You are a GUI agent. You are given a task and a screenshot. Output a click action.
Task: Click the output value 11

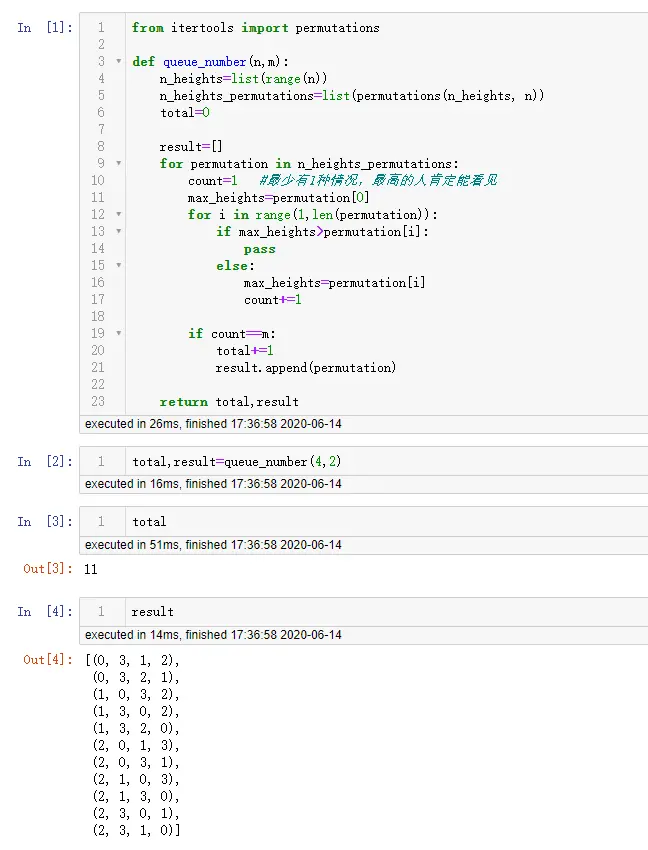(x=91, y=569)
